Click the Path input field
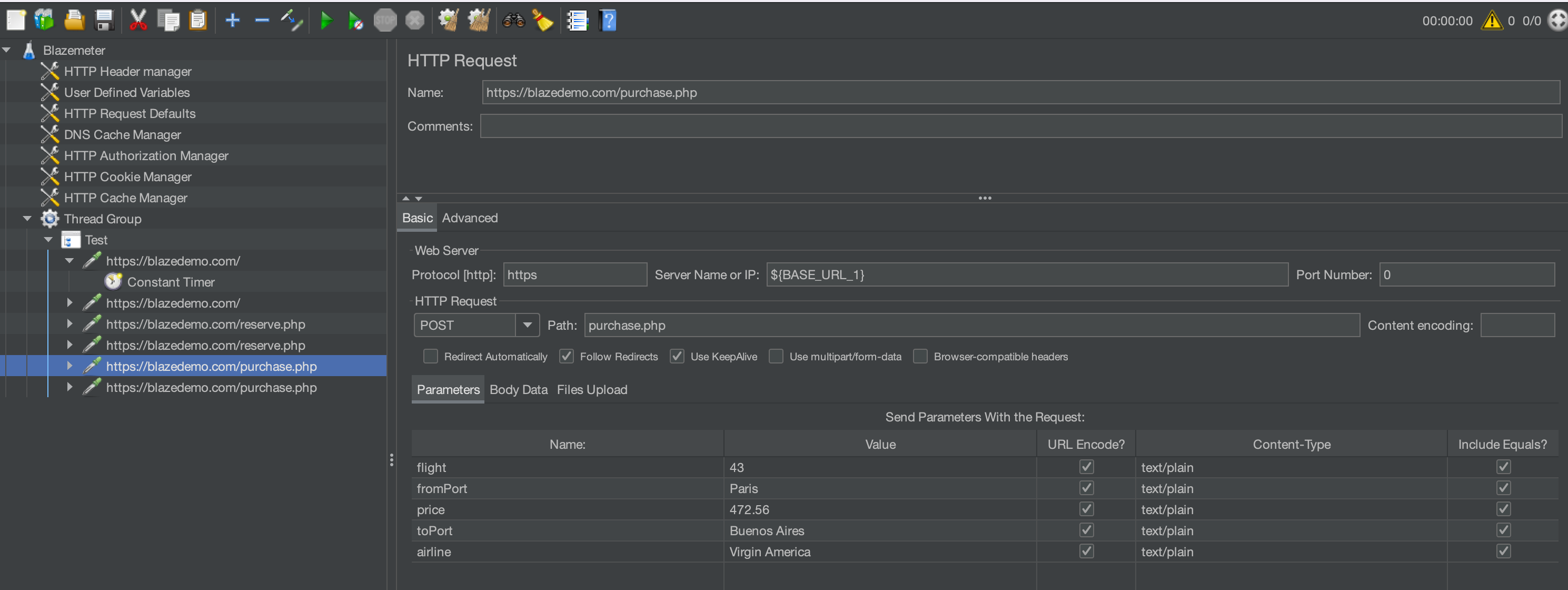This screenshot has height=590, width=1568. coord(971,325)
